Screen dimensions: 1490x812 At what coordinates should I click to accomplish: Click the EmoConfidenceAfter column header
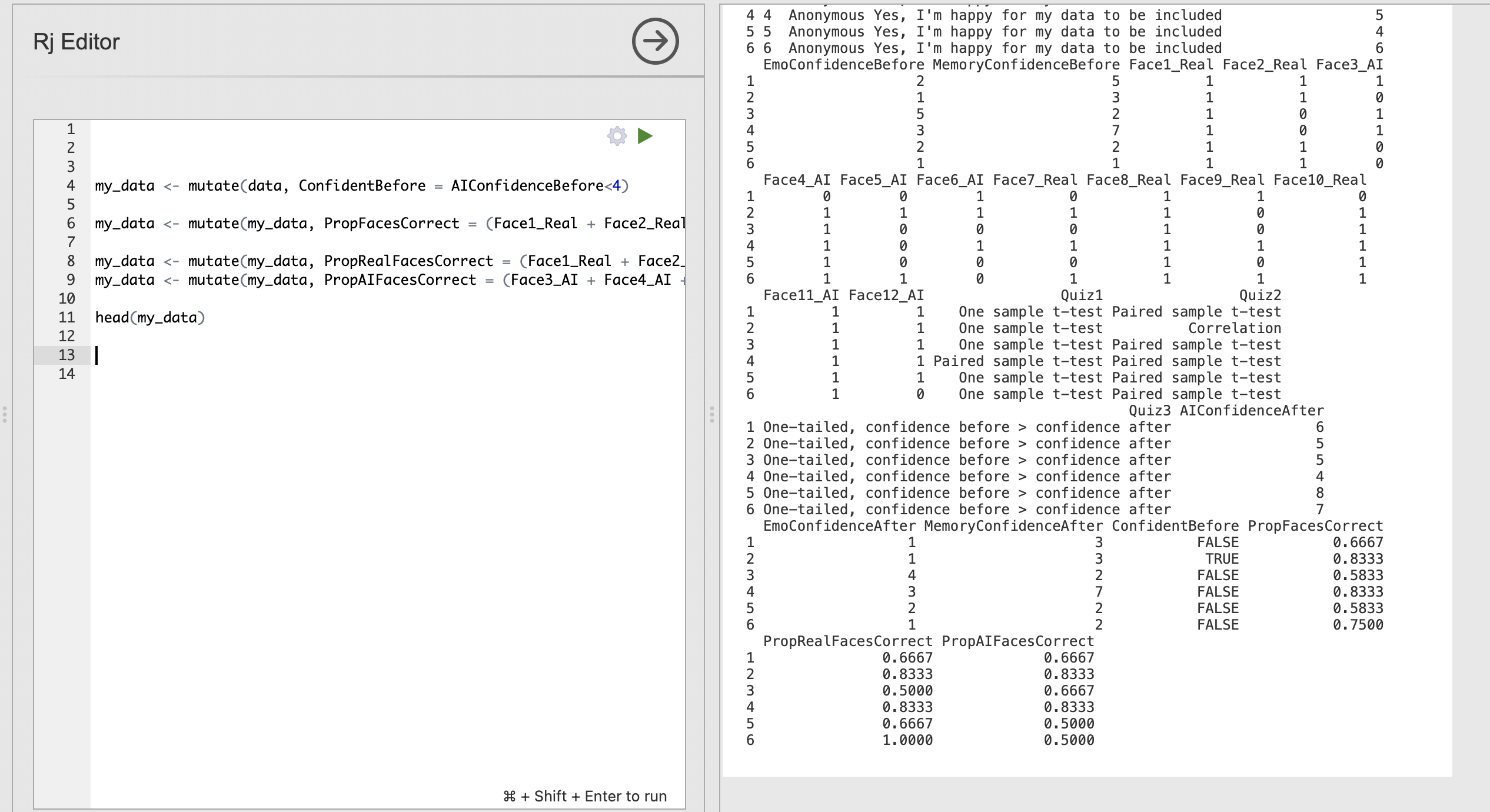tap(839, 526)
